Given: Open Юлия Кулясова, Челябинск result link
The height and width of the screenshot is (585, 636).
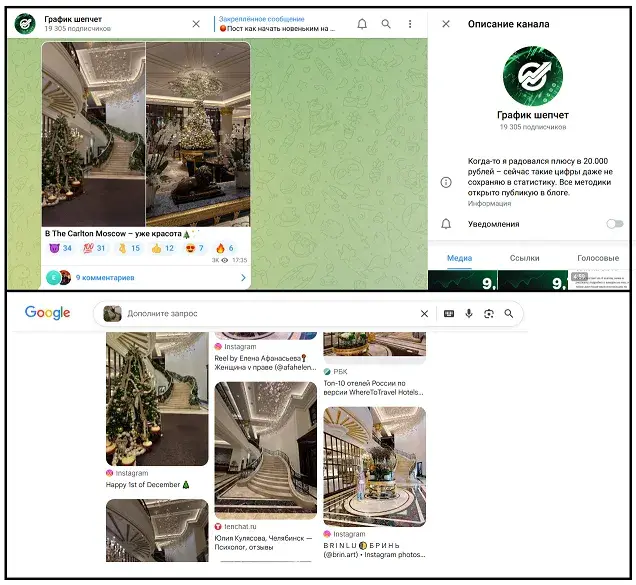Looking at the screenshot, I should (x=263, y=543).
